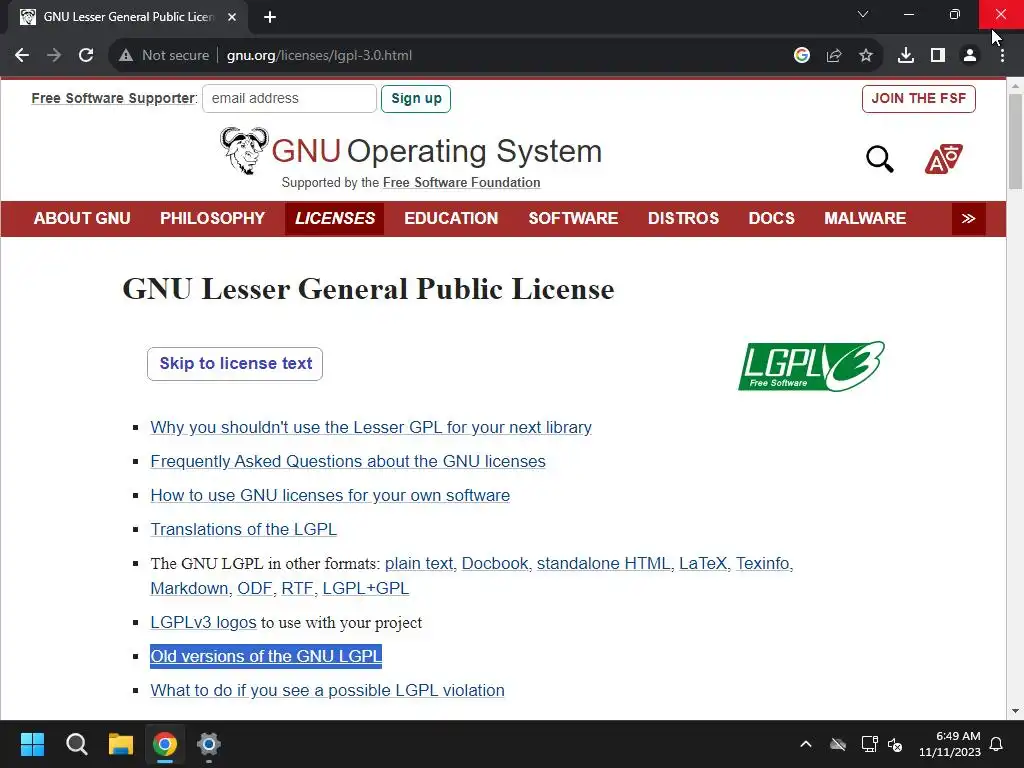Viewport: 1024px width, 768px height.
Task: Open site search magnifier icon
Action: [x=880, y=159]
